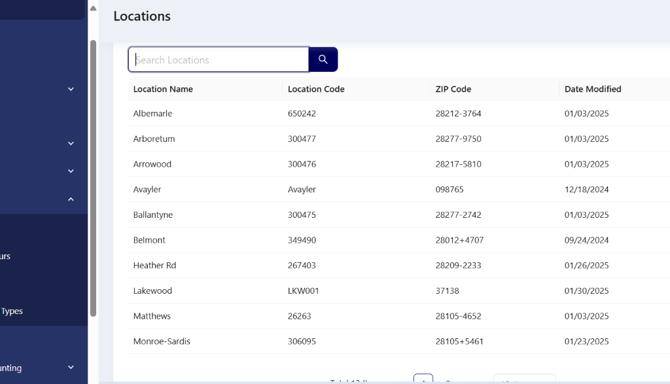Image resolution: width=670 pixels, height=384 pixels.
Task: Expand the topmost collapsed sidebar section chevron
Action: [x=71, y=89]
